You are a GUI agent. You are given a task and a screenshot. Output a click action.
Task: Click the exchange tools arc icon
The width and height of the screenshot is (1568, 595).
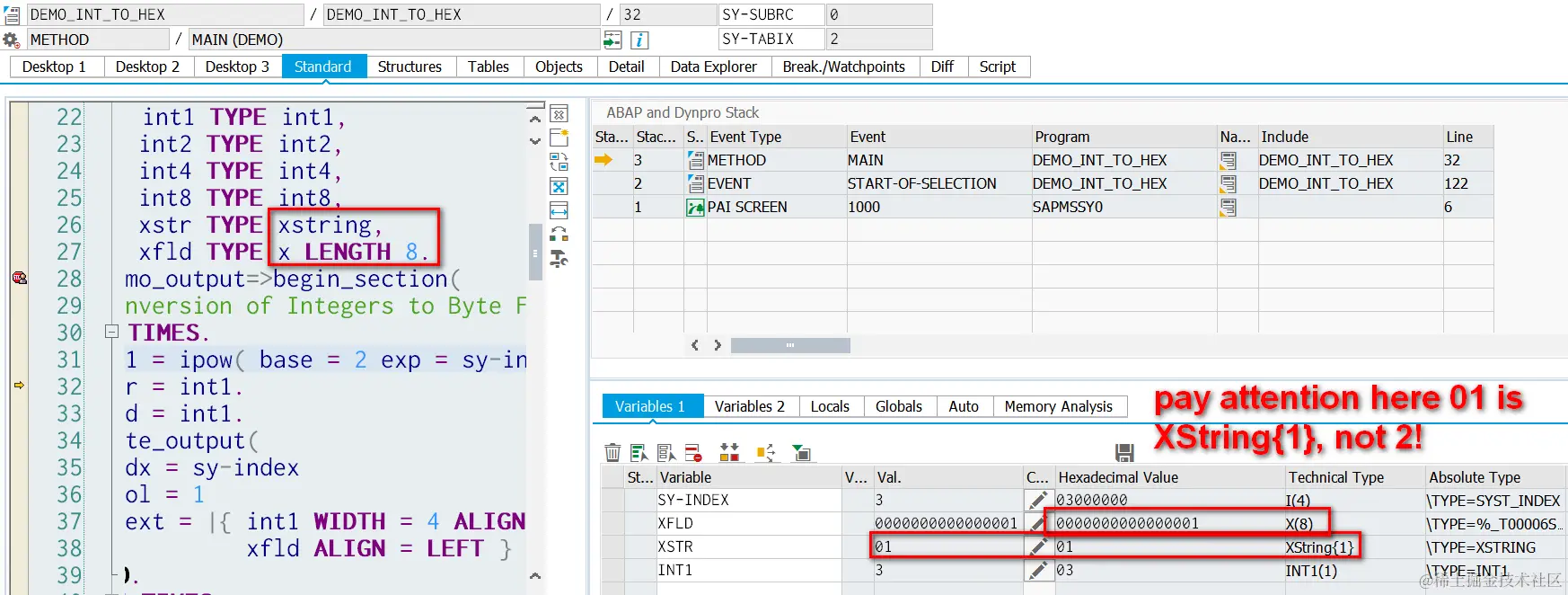[x=559, y=235]
